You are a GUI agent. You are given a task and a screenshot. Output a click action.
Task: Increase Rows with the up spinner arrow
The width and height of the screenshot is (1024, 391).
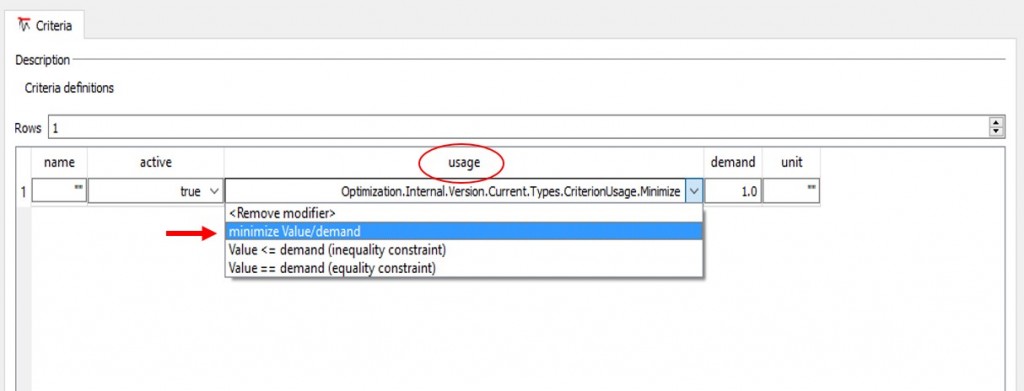click(997, 123)
